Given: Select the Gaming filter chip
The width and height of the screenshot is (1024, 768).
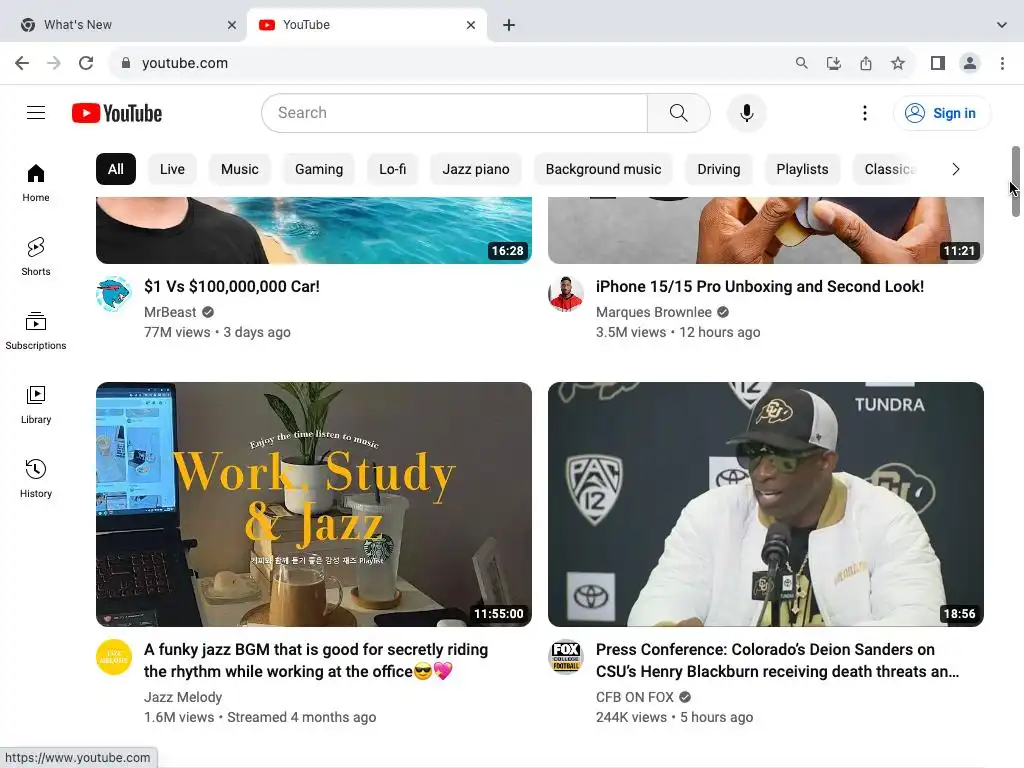Looking at the screenshot, I should [x=319, y=169].
